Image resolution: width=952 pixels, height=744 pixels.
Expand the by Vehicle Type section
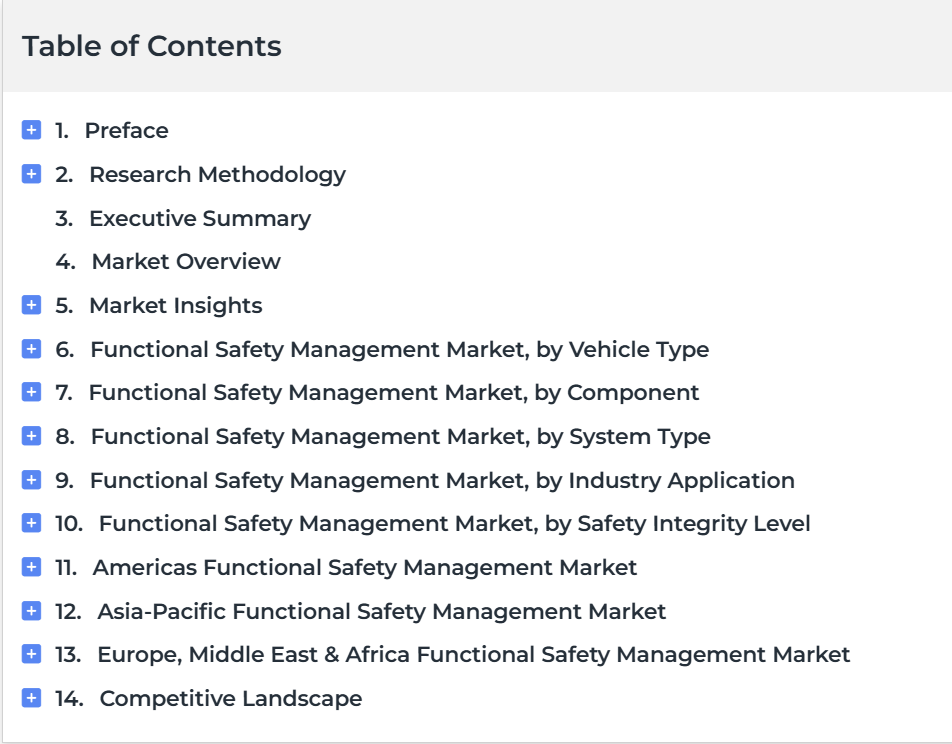(x=32, y=349)
